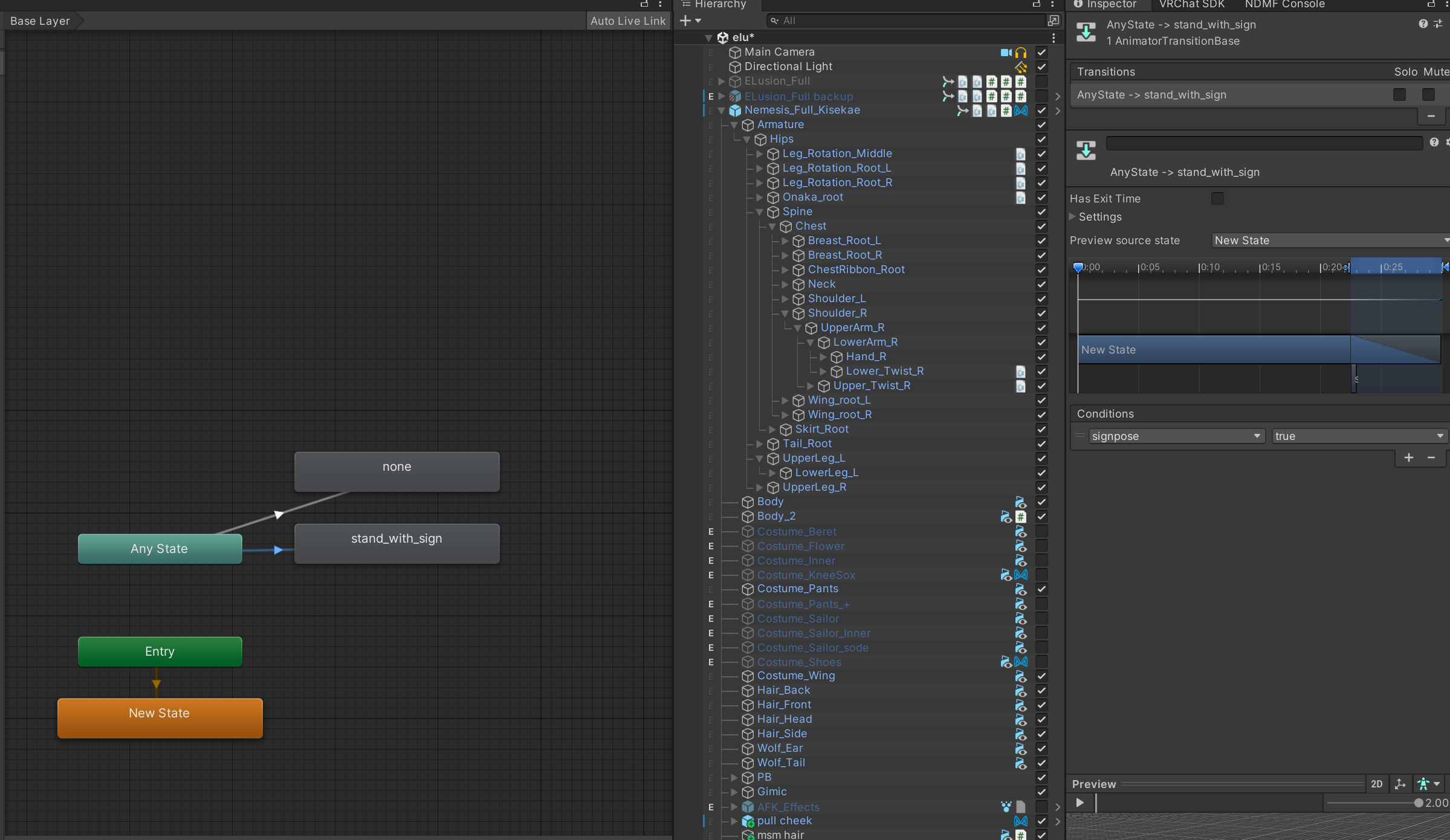Click the Auto Live Link button
Viewport: 1450px width, 840px height.
(627, 21)
